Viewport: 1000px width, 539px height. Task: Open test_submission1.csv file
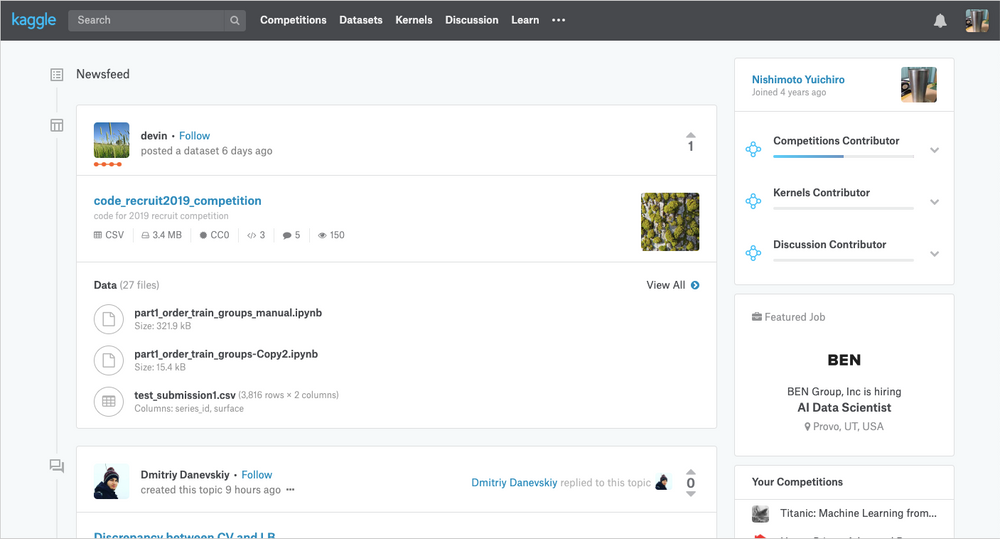[x=184, y=395]
